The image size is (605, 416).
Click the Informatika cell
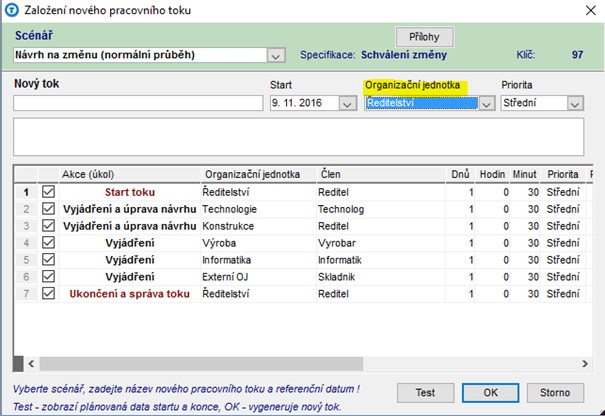pos(259,260)
